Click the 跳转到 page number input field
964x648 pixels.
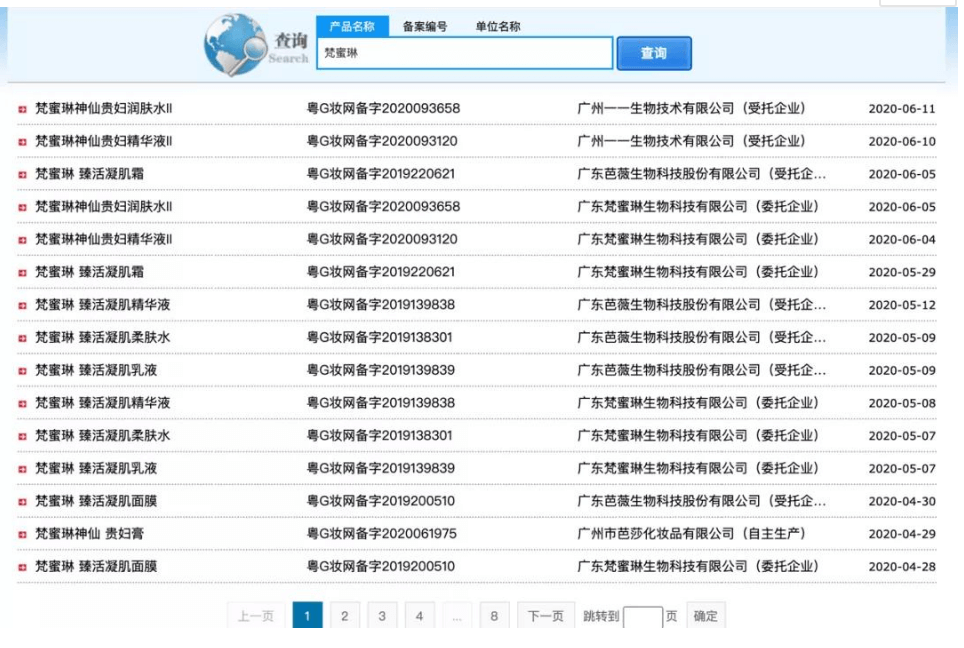[643, 617]
